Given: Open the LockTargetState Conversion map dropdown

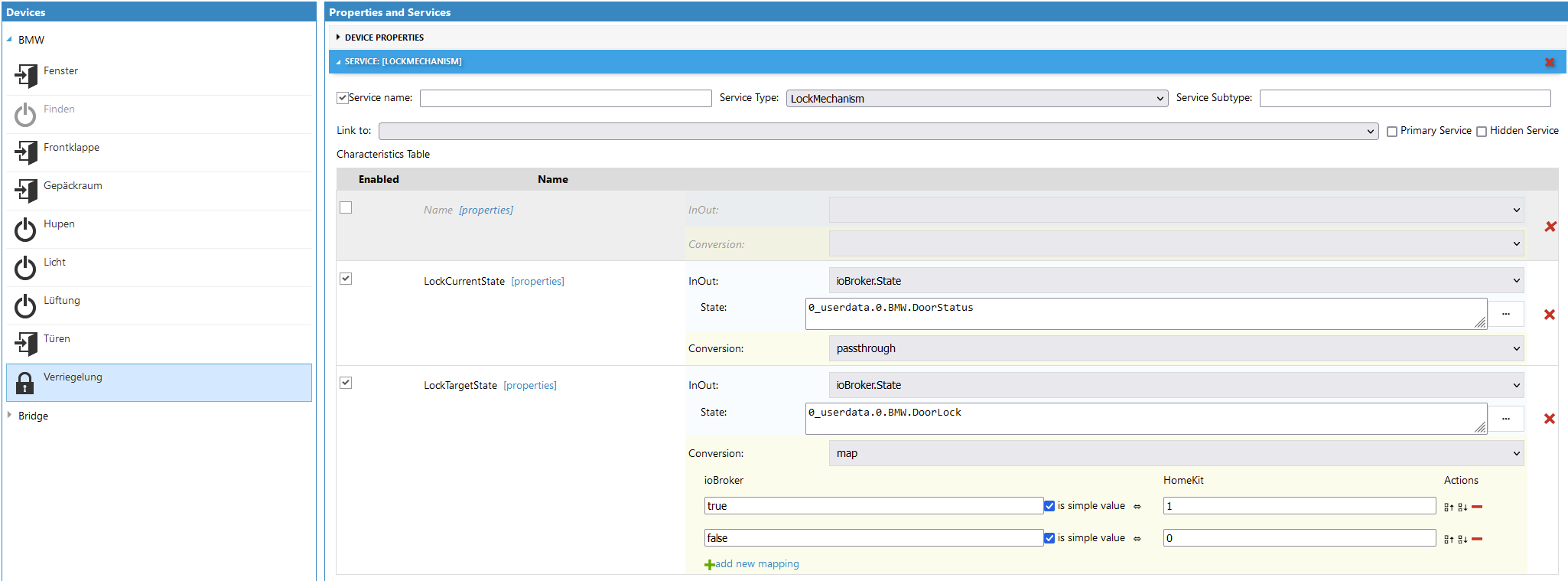Looking at the screenshot, I should (1176, 453).
